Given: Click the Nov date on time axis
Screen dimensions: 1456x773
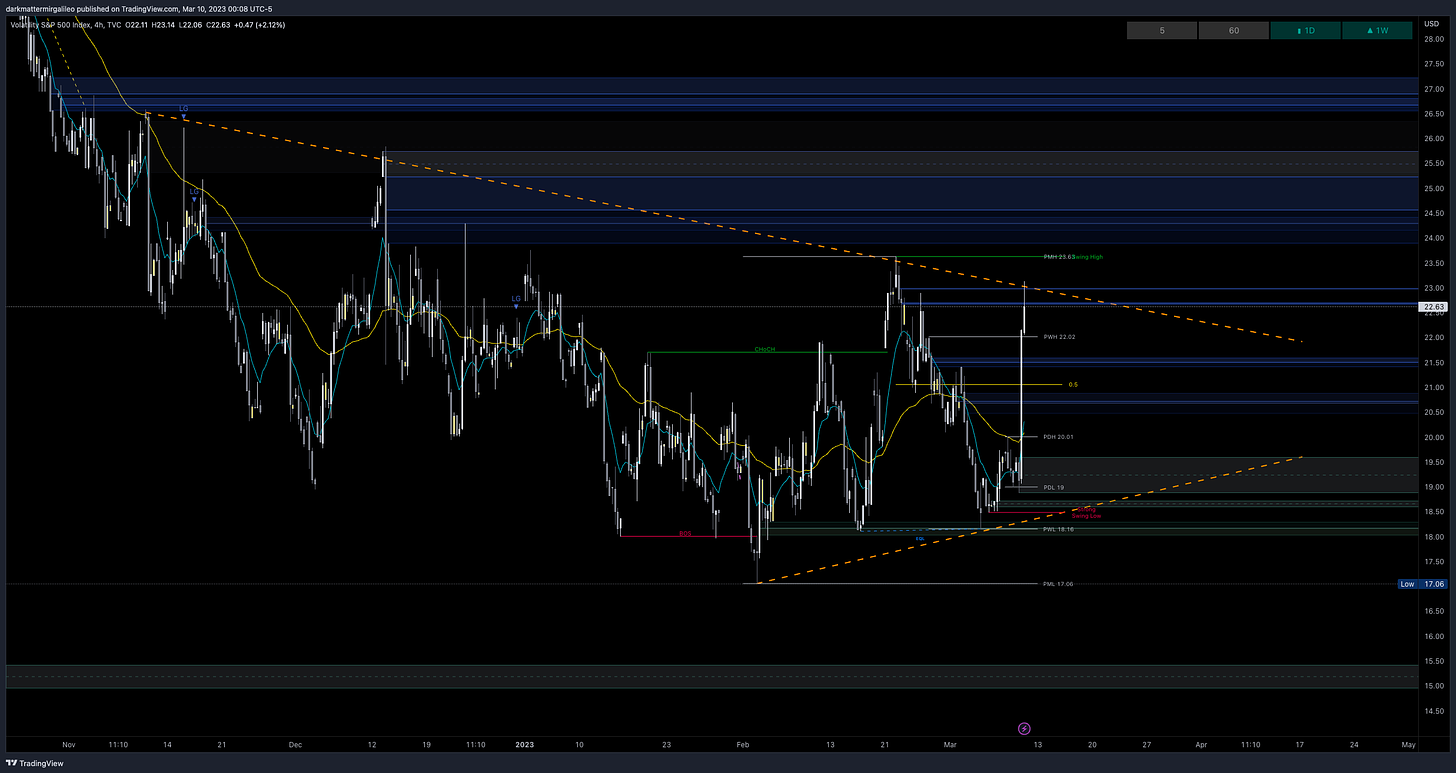Looking at the screenshot, I should [x=68, y=745].
